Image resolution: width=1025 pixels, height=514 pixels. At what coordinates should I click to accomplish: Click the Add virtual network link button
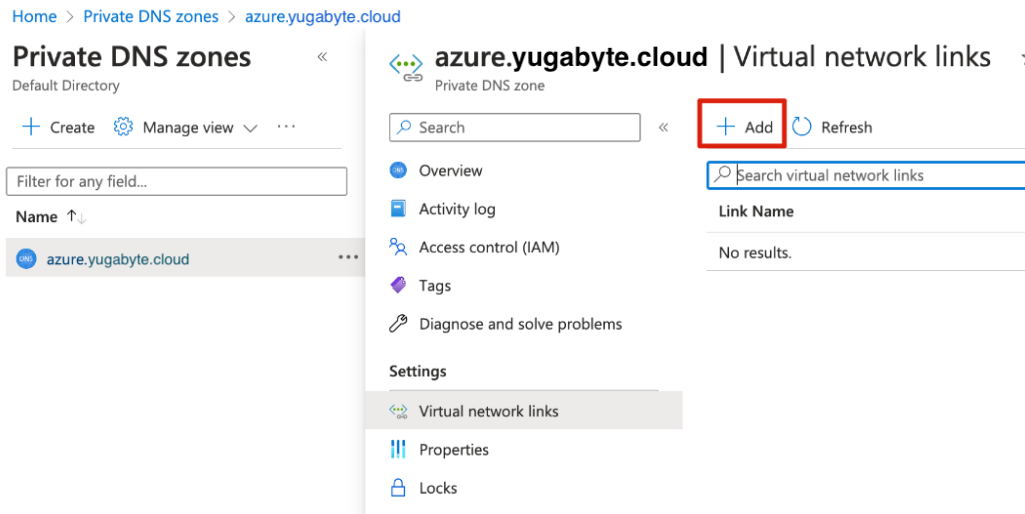745,127
